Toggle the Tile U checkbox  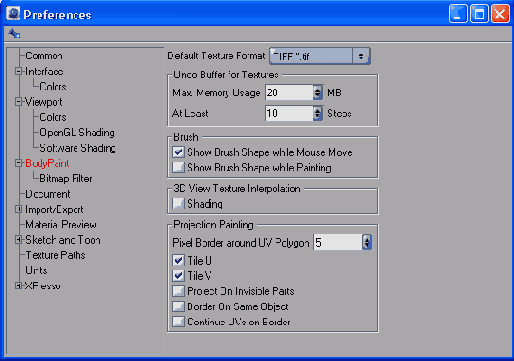pyautogui.click(x=178, y=260)
